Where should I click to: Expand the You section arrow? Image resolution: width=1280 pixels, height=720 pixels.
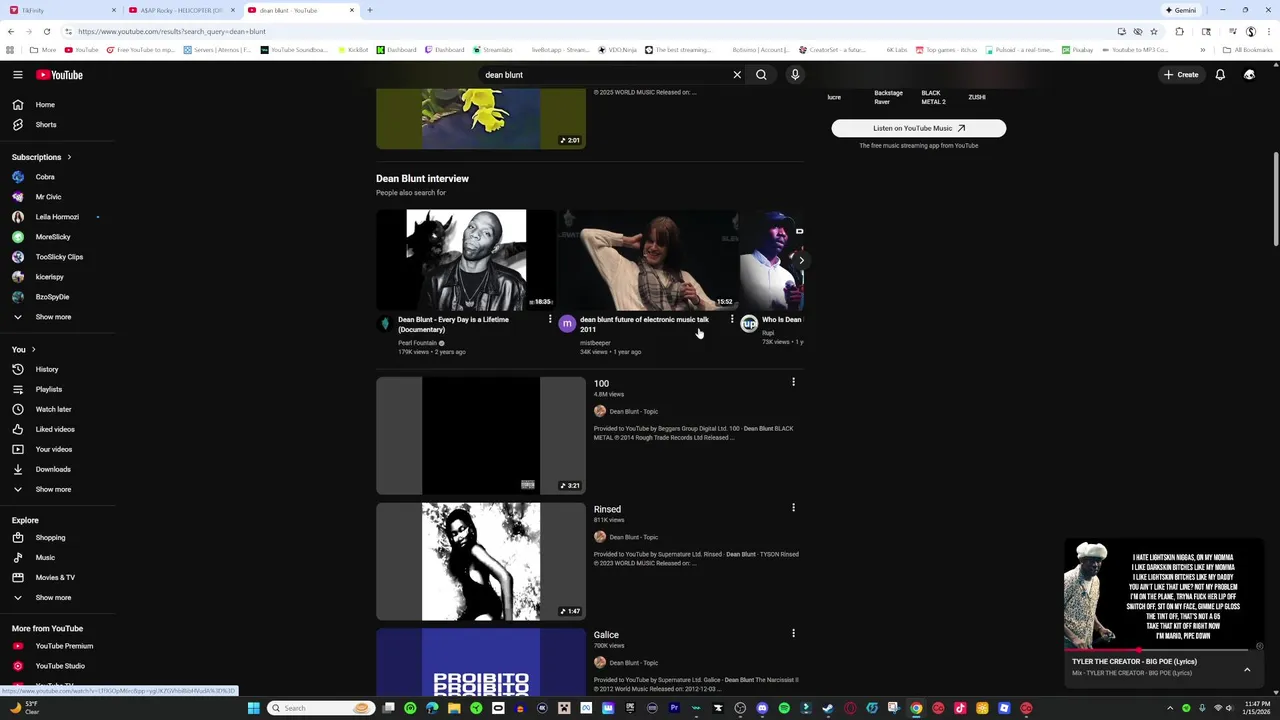point(33,350)
